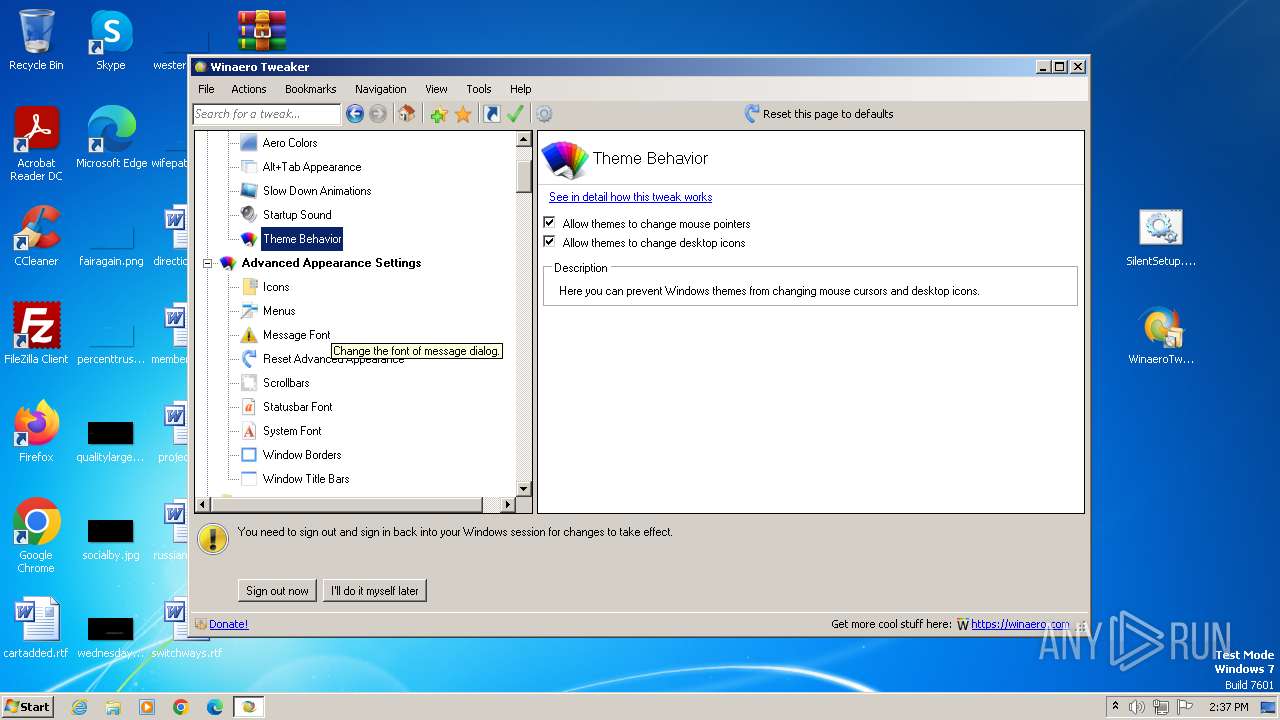1280x720 pixels.
Task: Open Internet Explorer from taskbar
Action: (x=79, y=707)
